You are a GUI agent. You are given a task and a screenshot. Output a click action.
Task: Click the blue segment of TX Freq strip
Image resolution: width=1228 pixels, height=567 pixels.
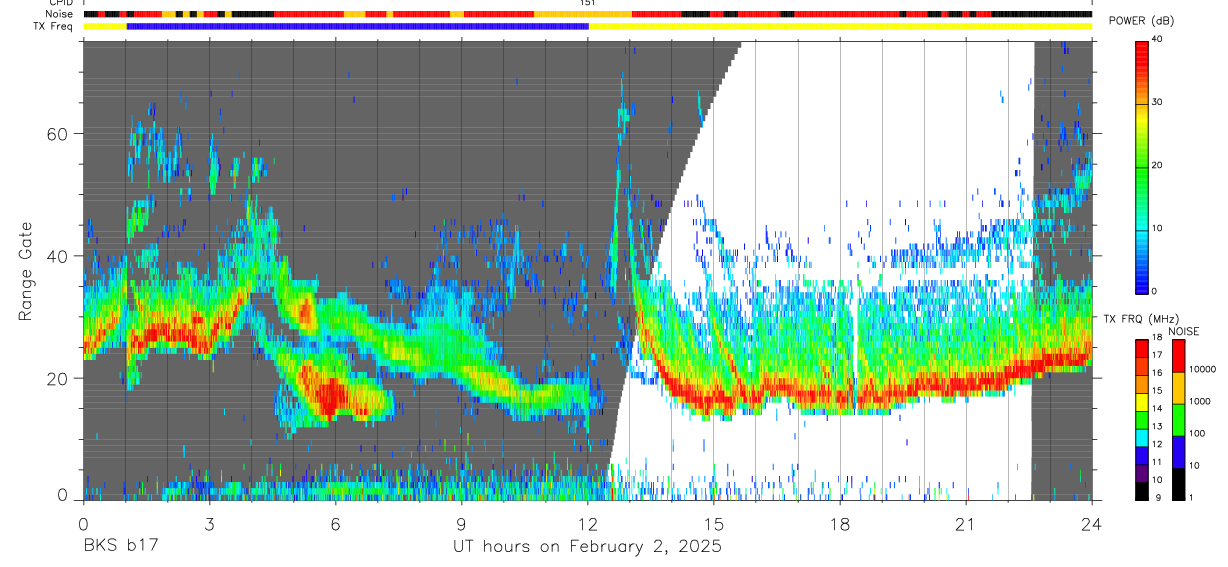click(x=358, y=26)
